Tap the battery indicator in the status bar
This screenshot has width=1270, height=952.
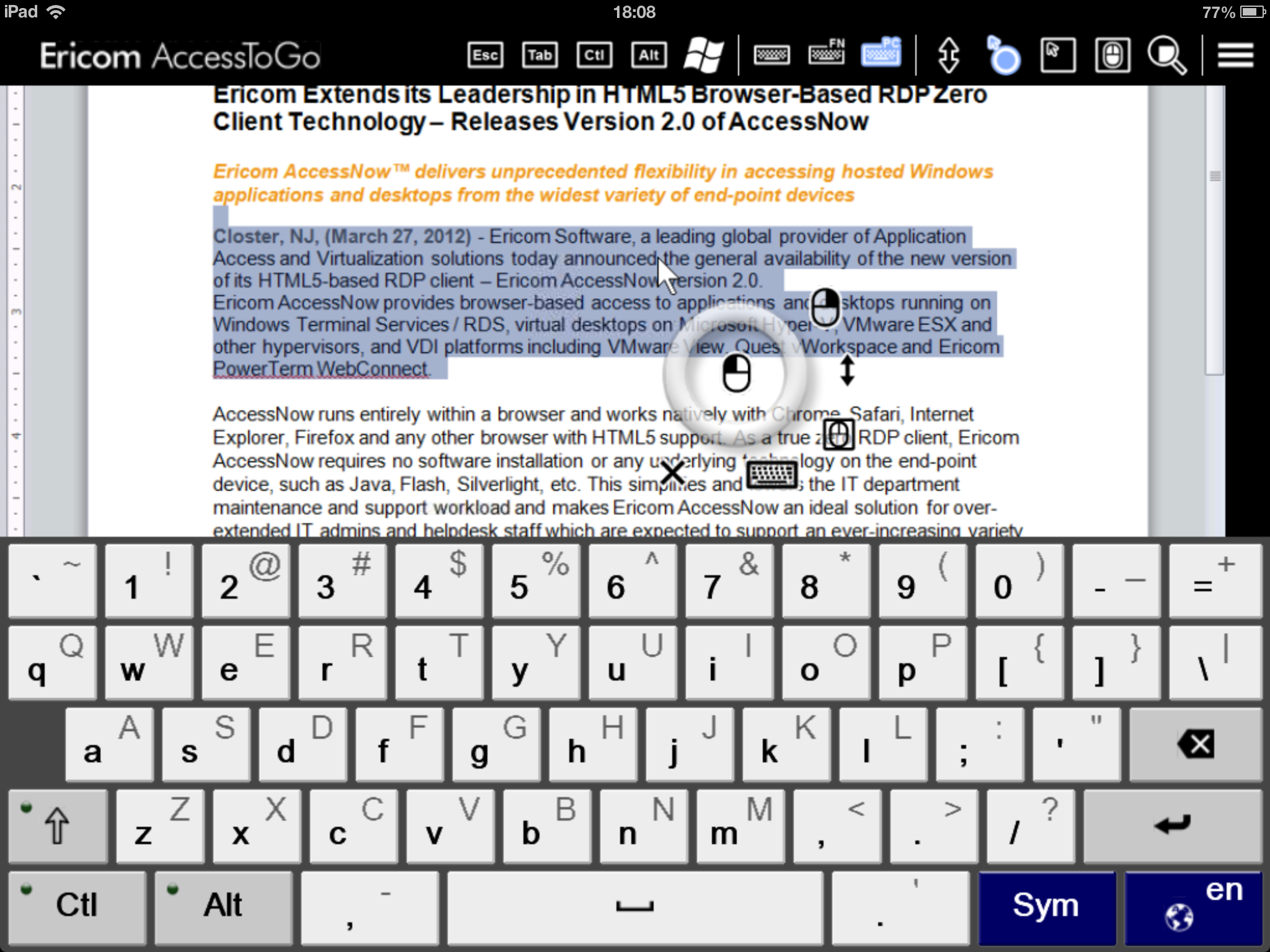click(1253, 12)
